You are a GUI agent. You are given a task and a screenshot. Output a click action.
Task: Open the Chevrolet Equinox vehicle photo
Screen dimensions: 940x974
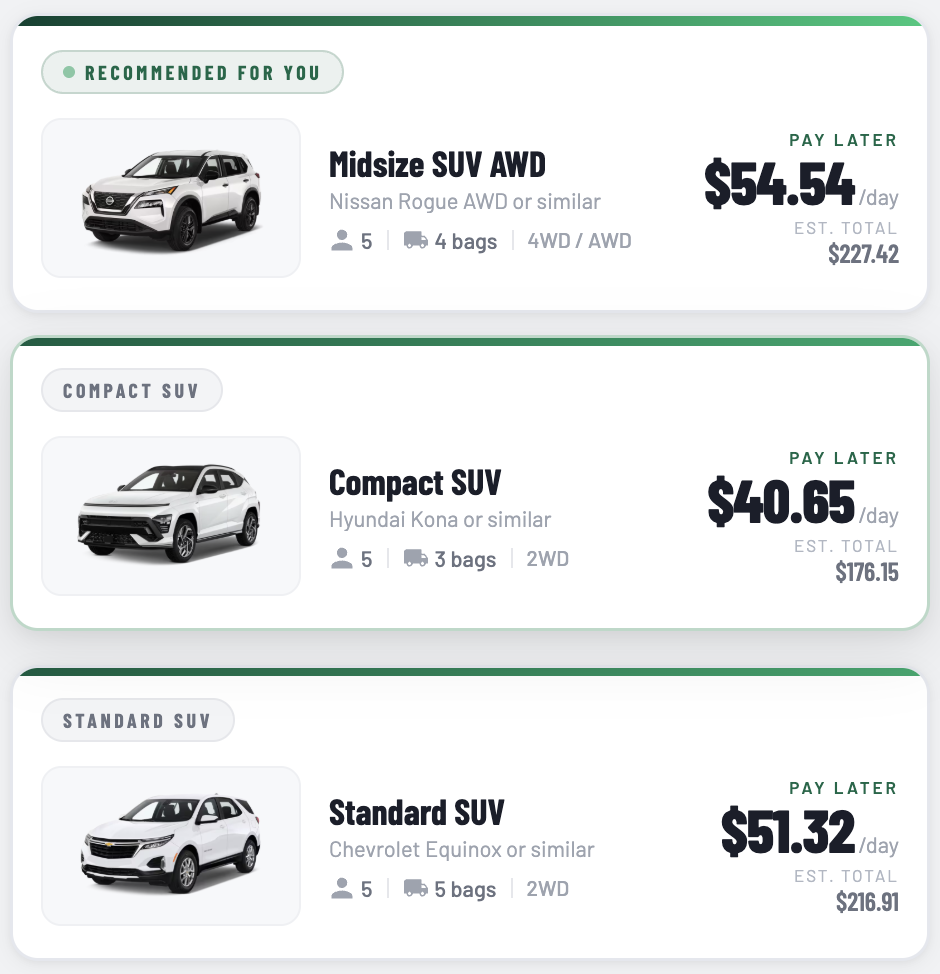tap(171, 845)
